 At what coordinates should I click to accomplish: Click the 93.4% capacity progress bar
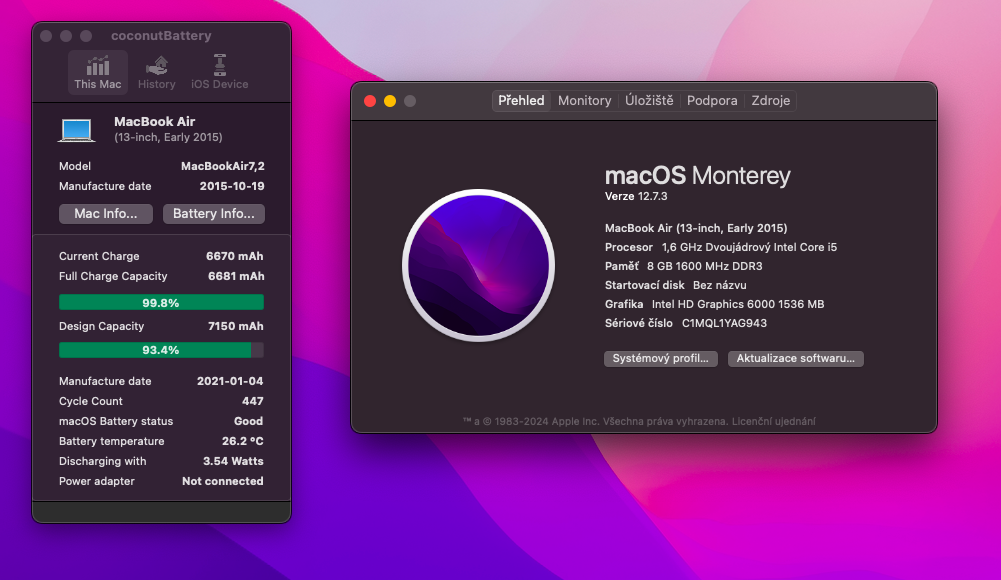pos(162,350)
